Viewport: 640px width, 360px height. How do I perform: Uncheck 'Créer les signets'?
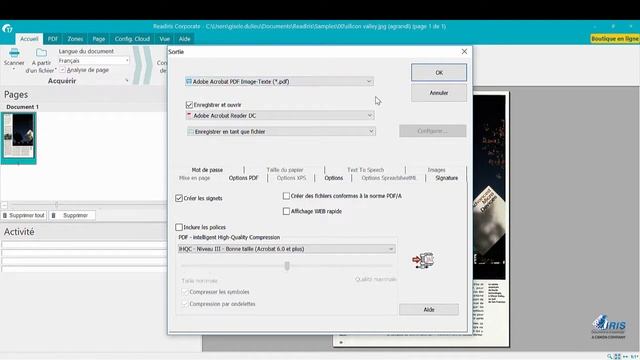(179, 198)
